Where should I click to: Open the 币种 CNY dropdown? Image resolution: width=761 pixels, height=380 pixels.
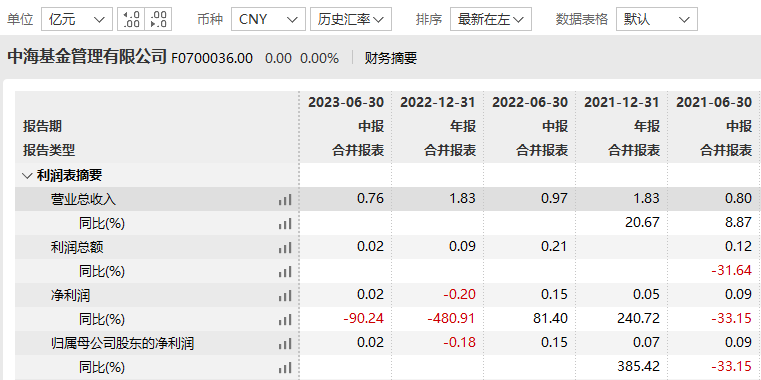coord(268,19)
